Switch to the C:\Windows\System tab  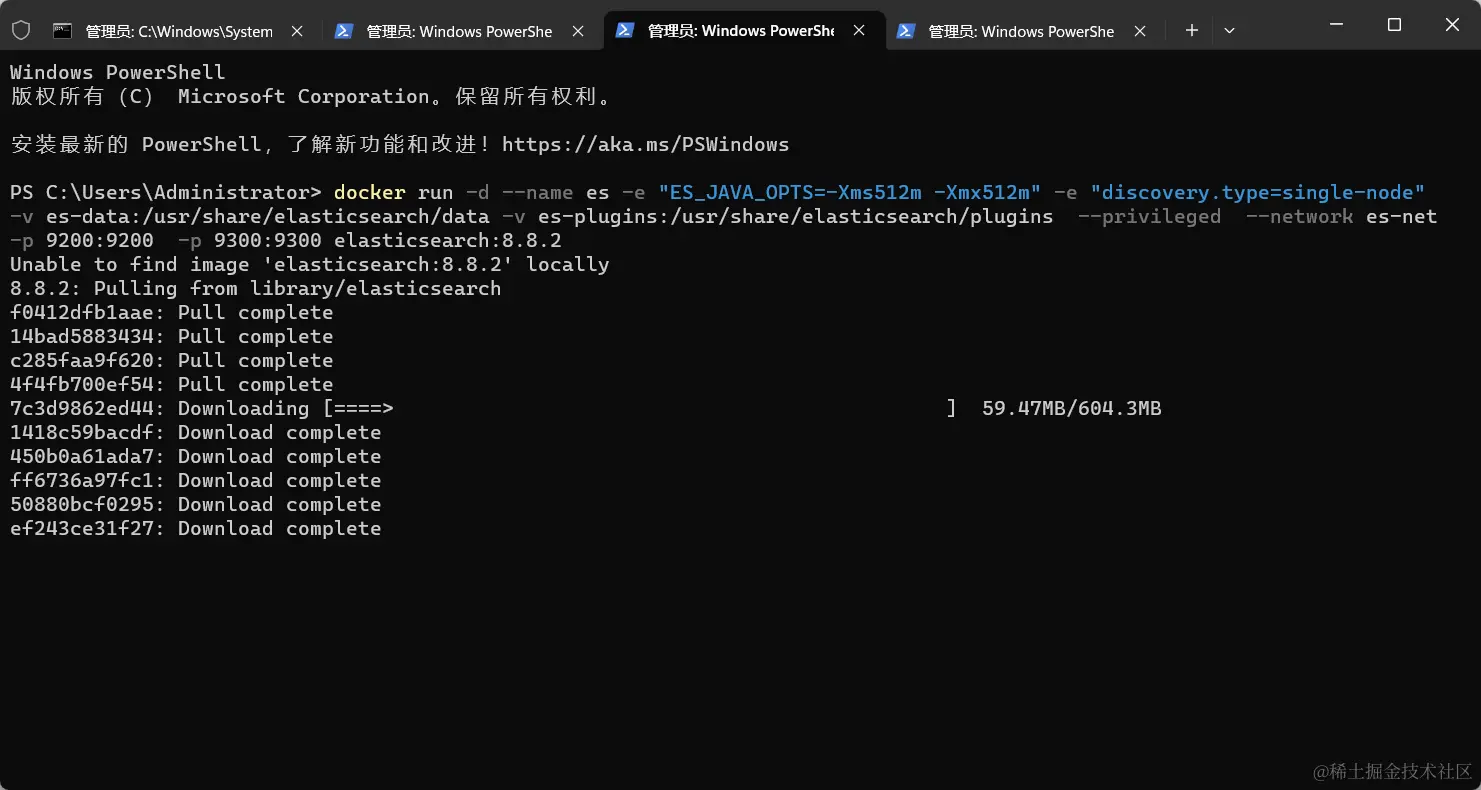pyautogui.click(x=179, y=31)
